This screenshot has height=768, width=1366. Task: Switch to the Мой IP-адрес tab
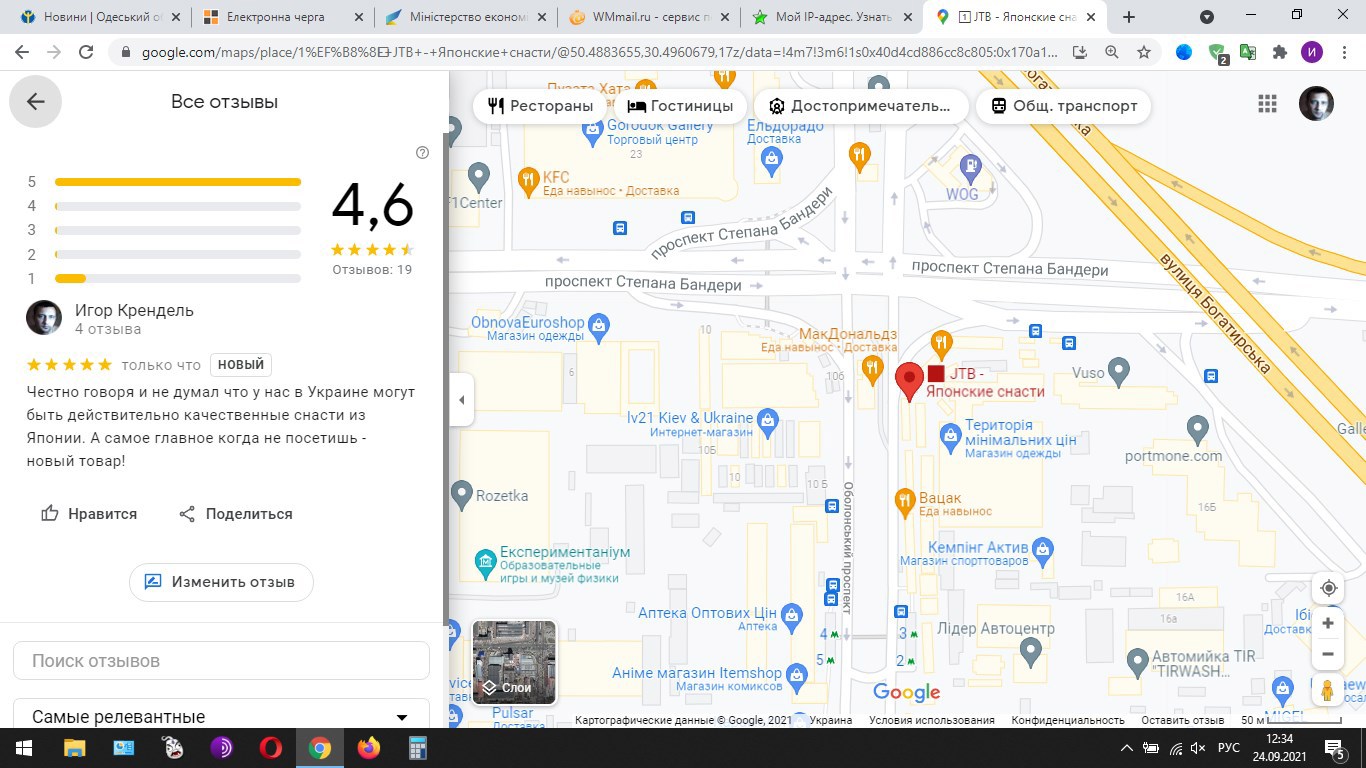(832, 17)
